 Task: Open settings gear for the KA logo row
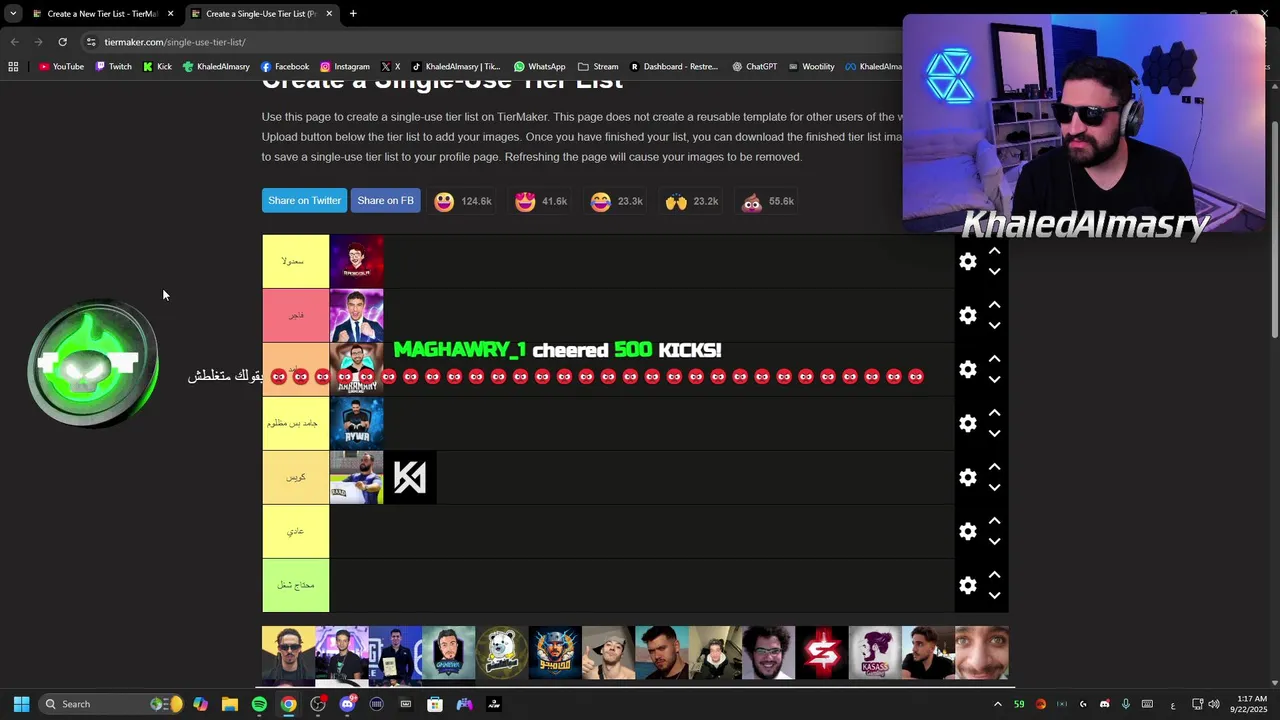click(967, 477)
